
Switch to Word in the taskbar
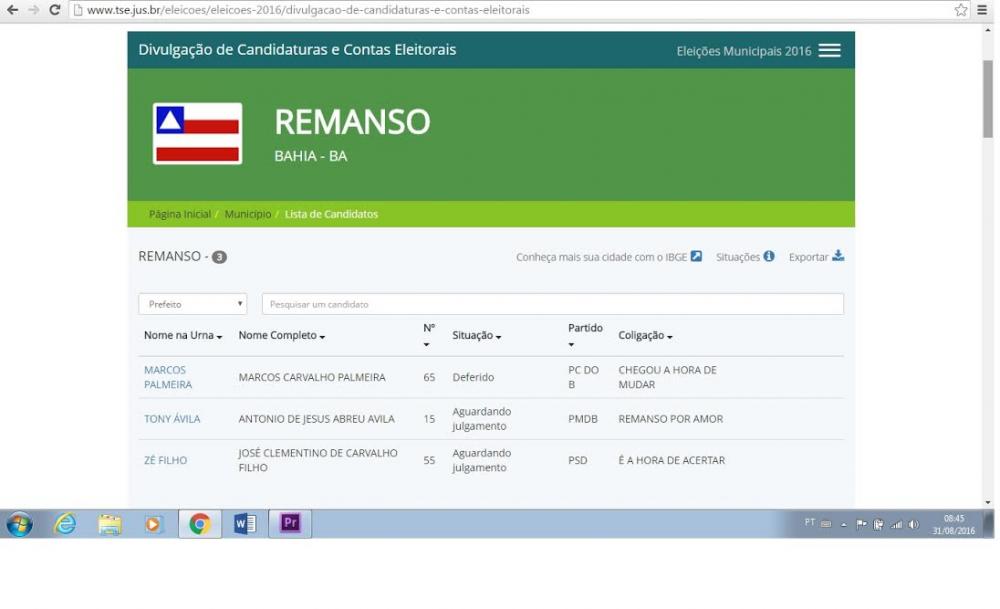(x=245, y=523)
